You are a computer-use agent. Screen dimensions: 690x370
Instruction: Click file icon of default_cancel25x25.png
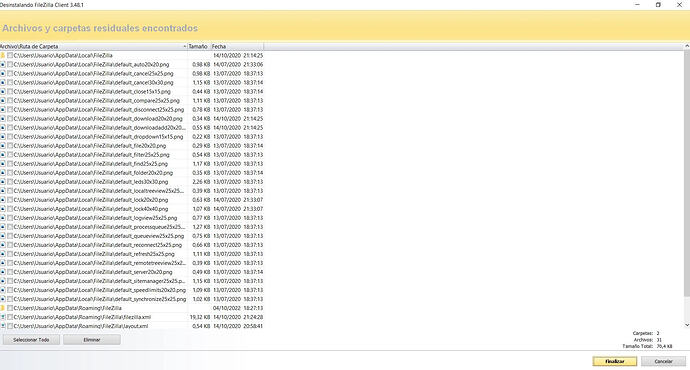[3, 73]
